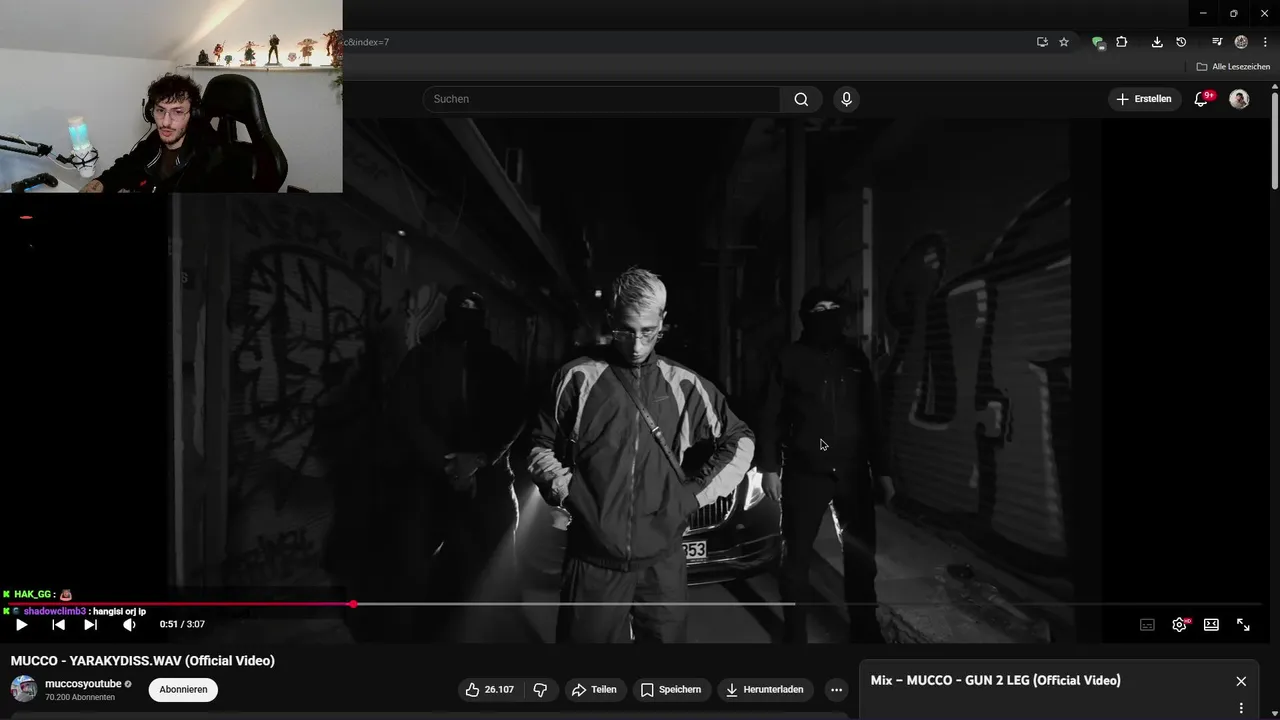Screen dimensions: 1280x720
Task: Click the Mix – MUCCO playlist title
Action: [995, 680]
